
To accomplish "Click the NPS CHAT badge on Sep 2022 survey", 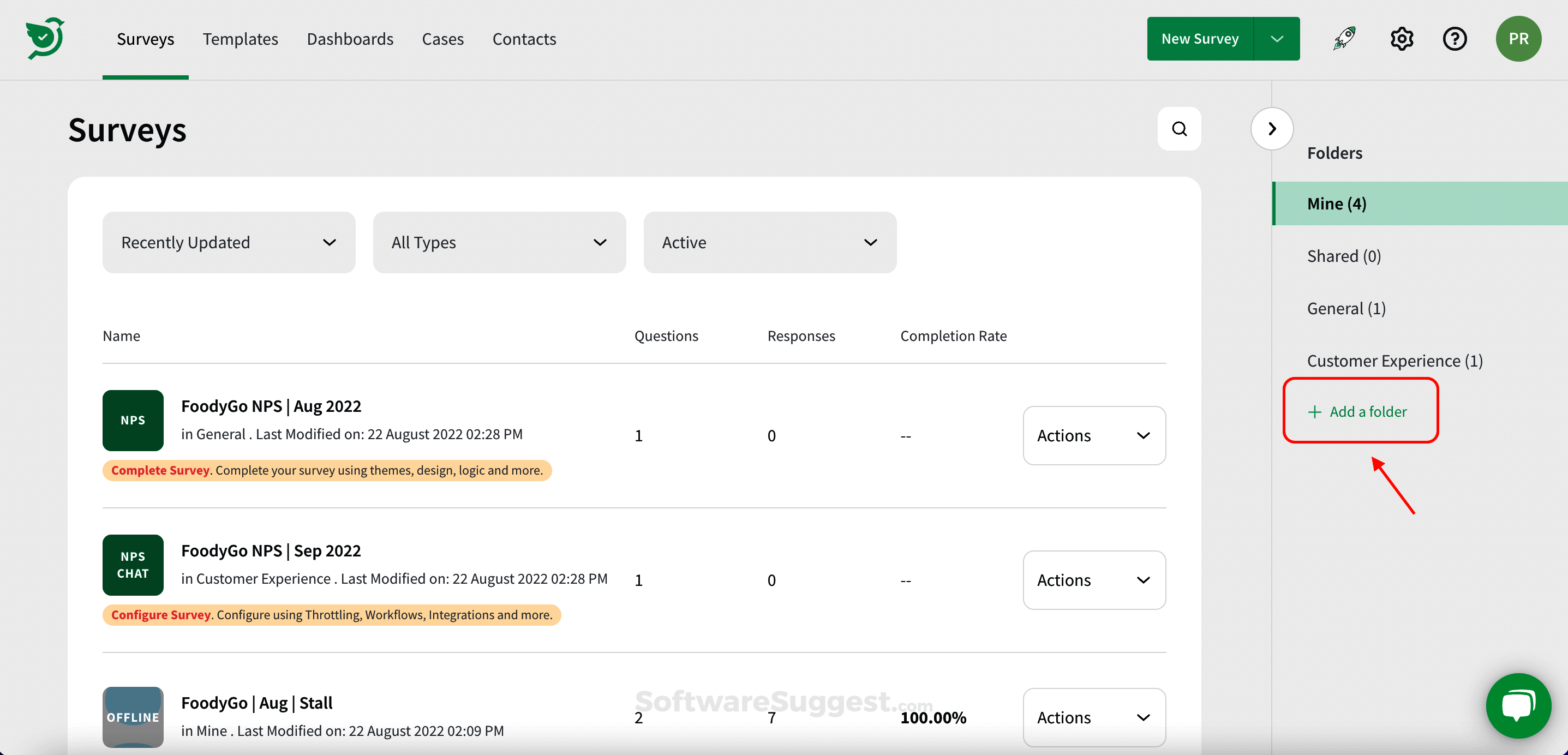I will [x=133, y=565].
